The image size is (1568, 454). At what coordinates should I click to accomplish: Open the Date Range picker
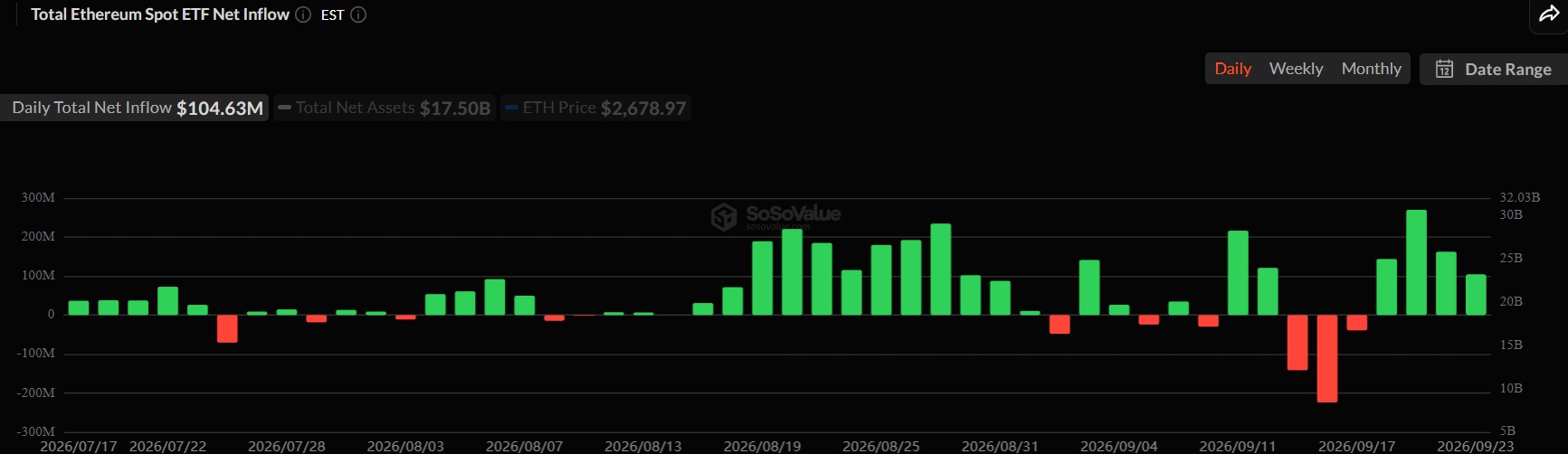click(1494, 69)
